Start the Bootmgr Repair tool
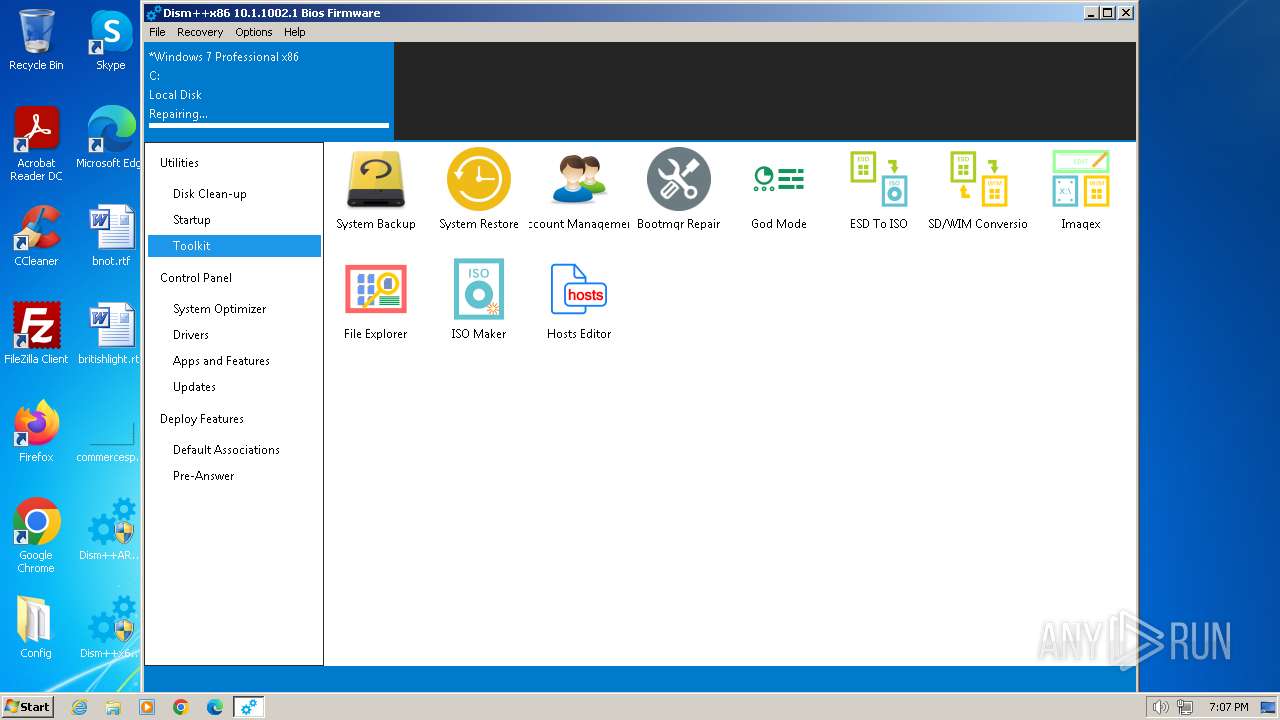 point(678,190)
